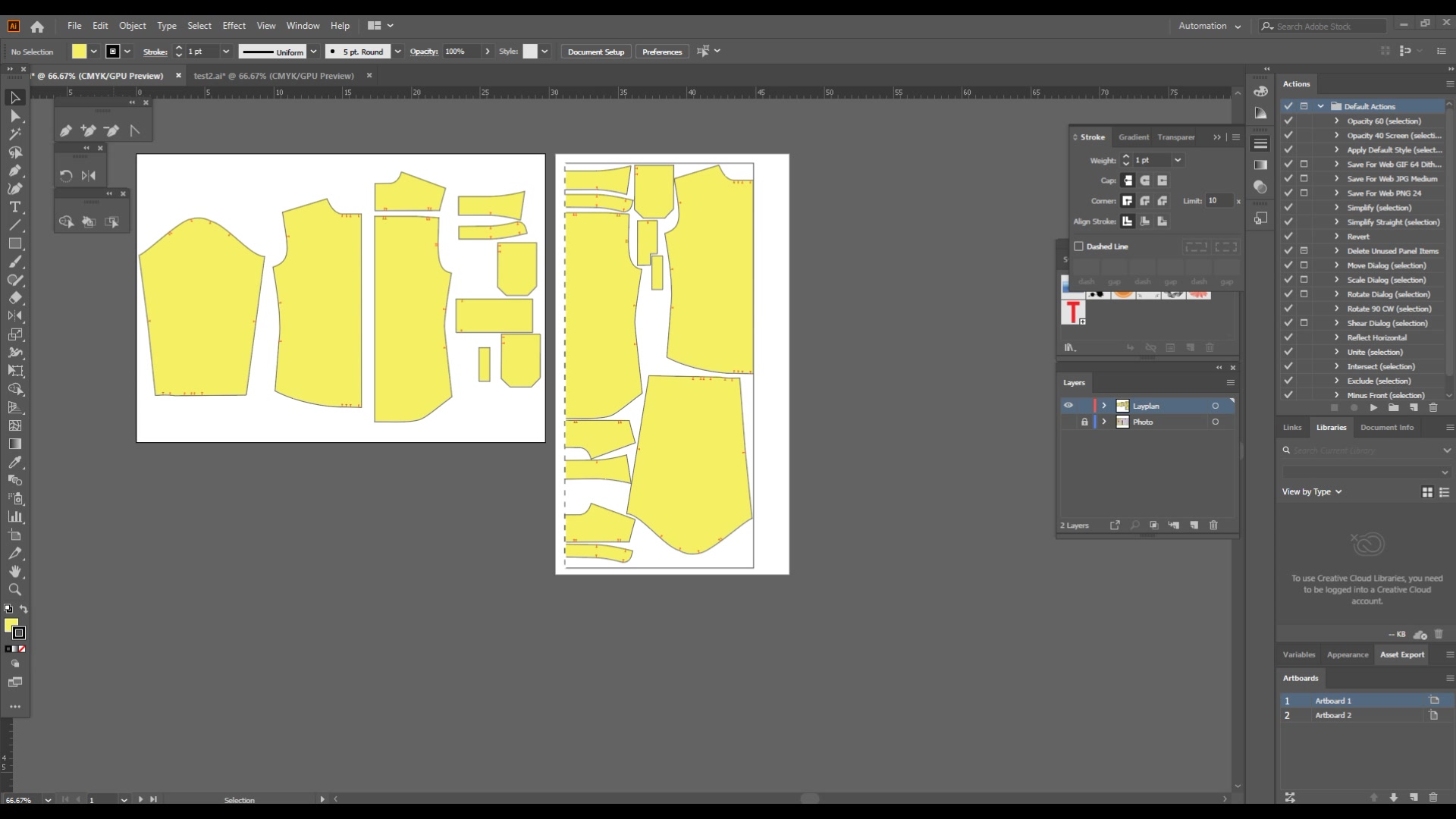
Task: Delete selected layers with the trash icon
Action: (x=1214, y=525)
